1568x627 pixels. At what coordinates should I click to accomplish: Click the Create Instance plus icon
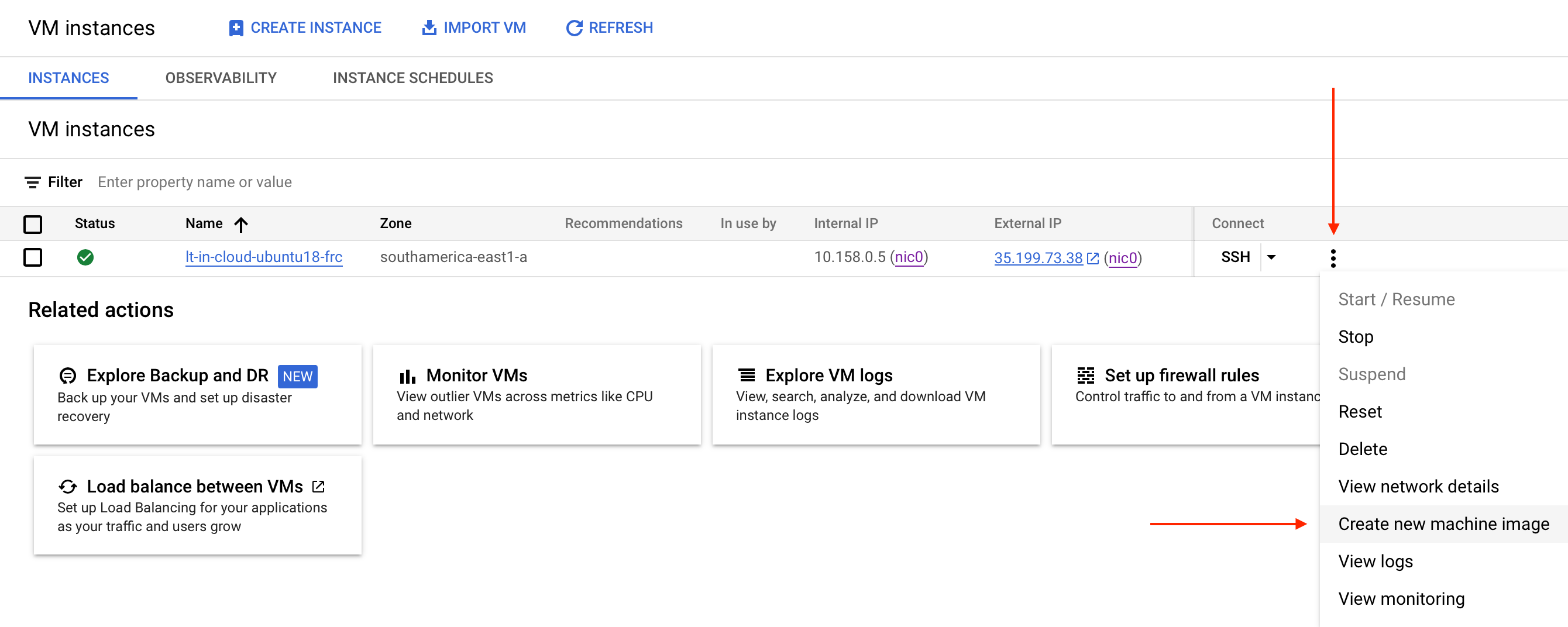pyautogui.click(x=236, y=28)
